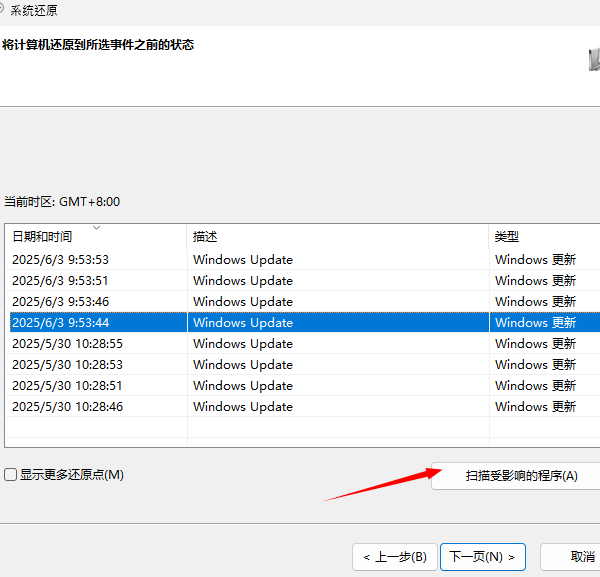The height and width of the screenshot is (577, 600).
Task: Enable the 显示更多还原点(M) checkbox
Action: click(x=11, y=475)
